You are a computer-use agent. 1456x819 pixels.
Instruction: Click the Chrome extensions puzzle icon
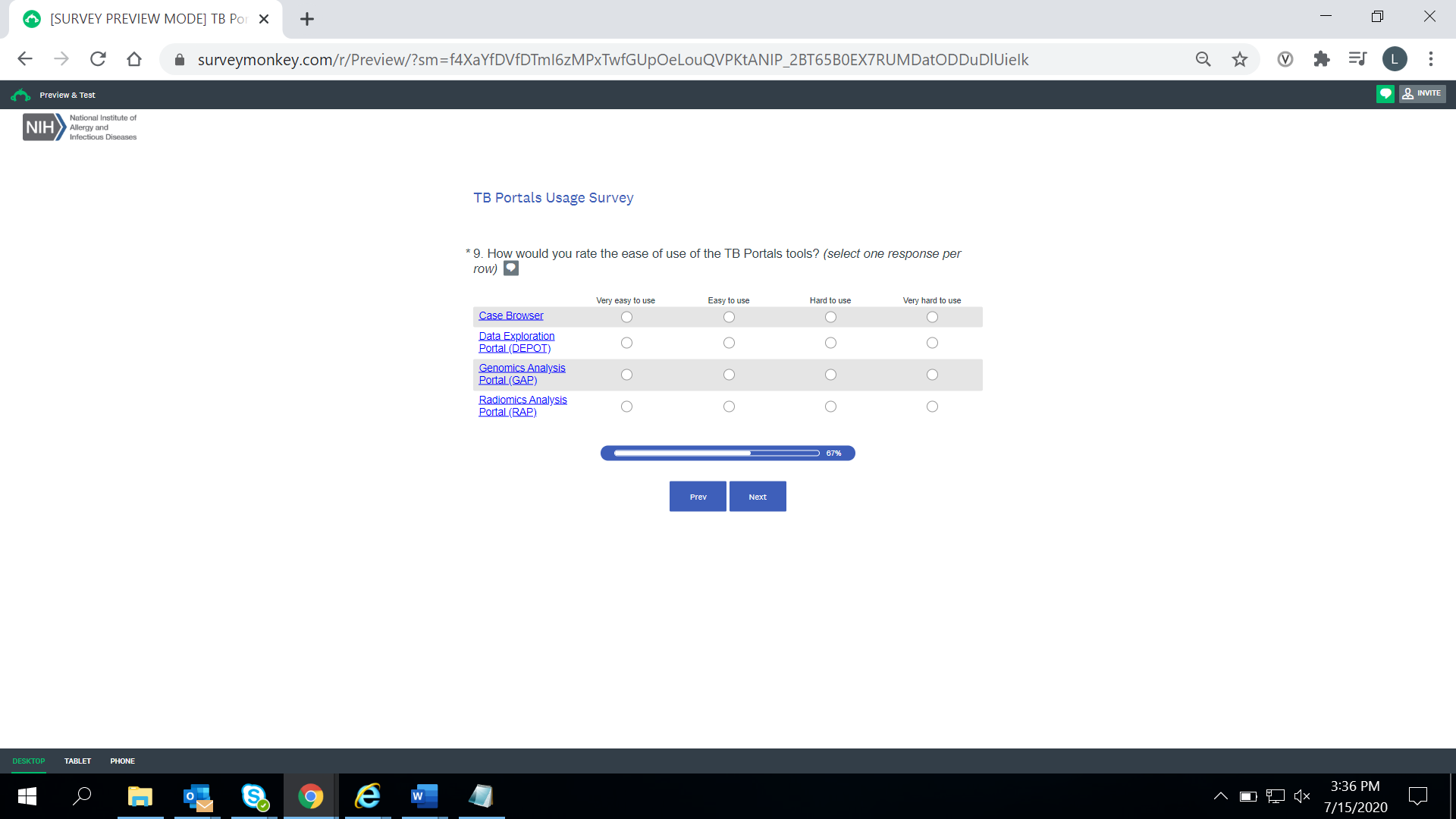click(x=1322, y=59)
